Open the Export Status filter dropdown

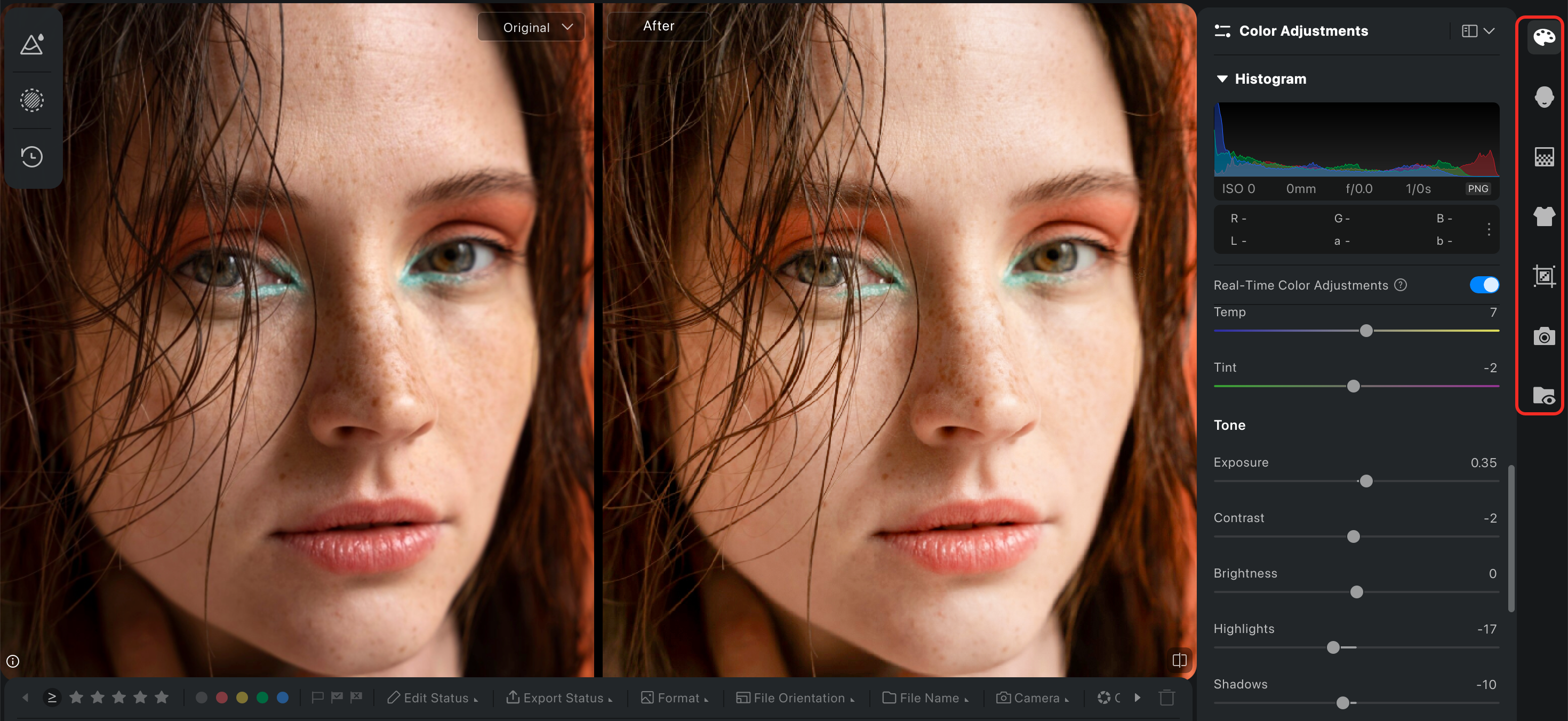click(559, 698)
